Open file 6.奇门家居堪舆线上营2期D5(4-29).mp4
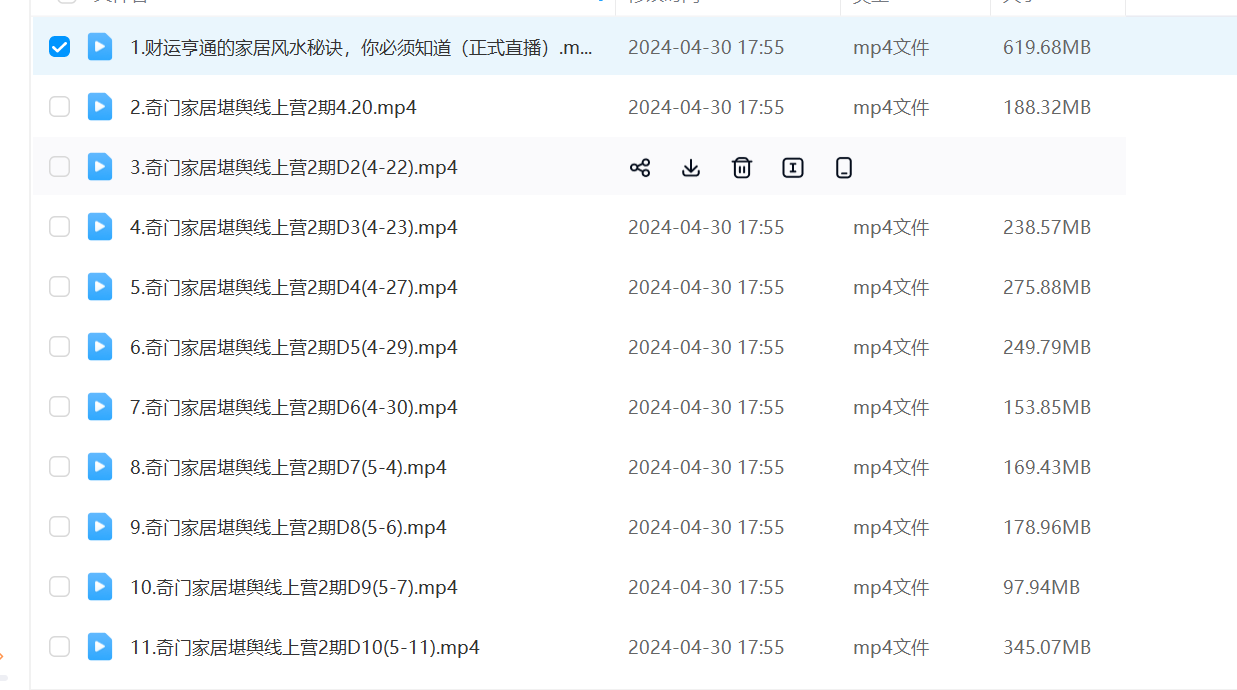 tap(293, 347)
